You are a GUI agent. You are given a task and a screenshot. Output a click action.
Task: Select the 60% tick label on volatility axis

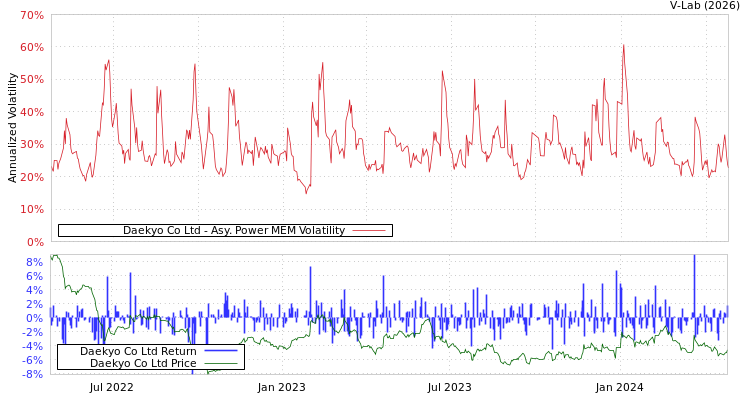tap(32, 48)
